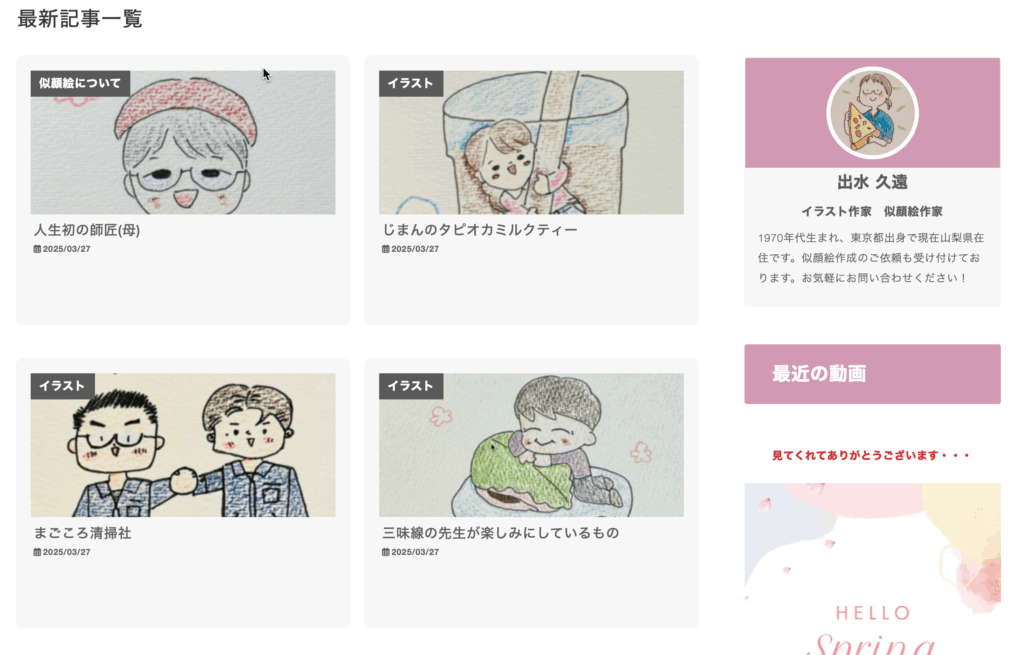Open the Hello Spring video image

(872, 569)
